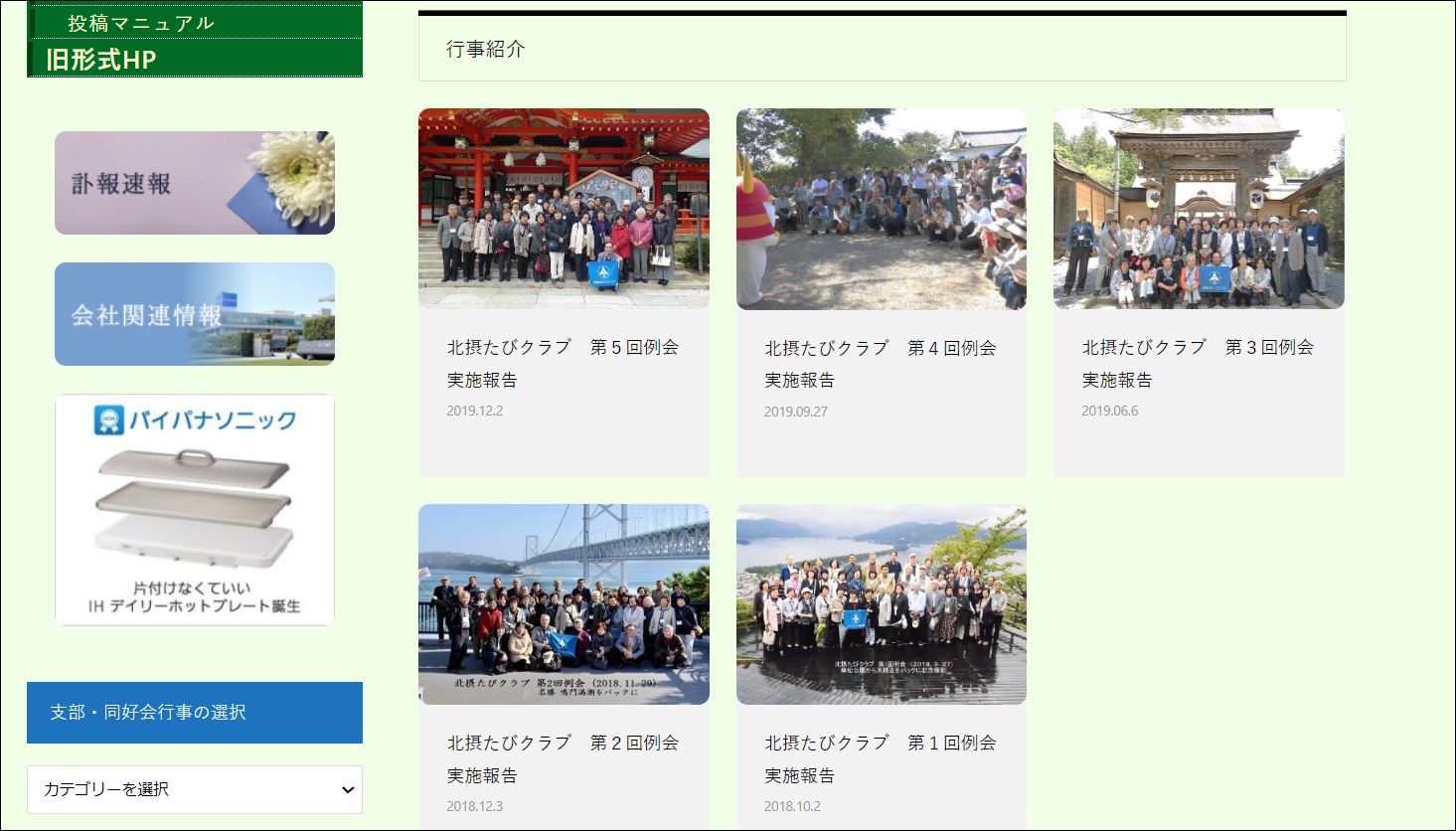Viewport: 1456px width, 831px height.
Task: Click the 北摂たびクラブ 第4回例会 実施報告 link
Action: click(880, 363)
